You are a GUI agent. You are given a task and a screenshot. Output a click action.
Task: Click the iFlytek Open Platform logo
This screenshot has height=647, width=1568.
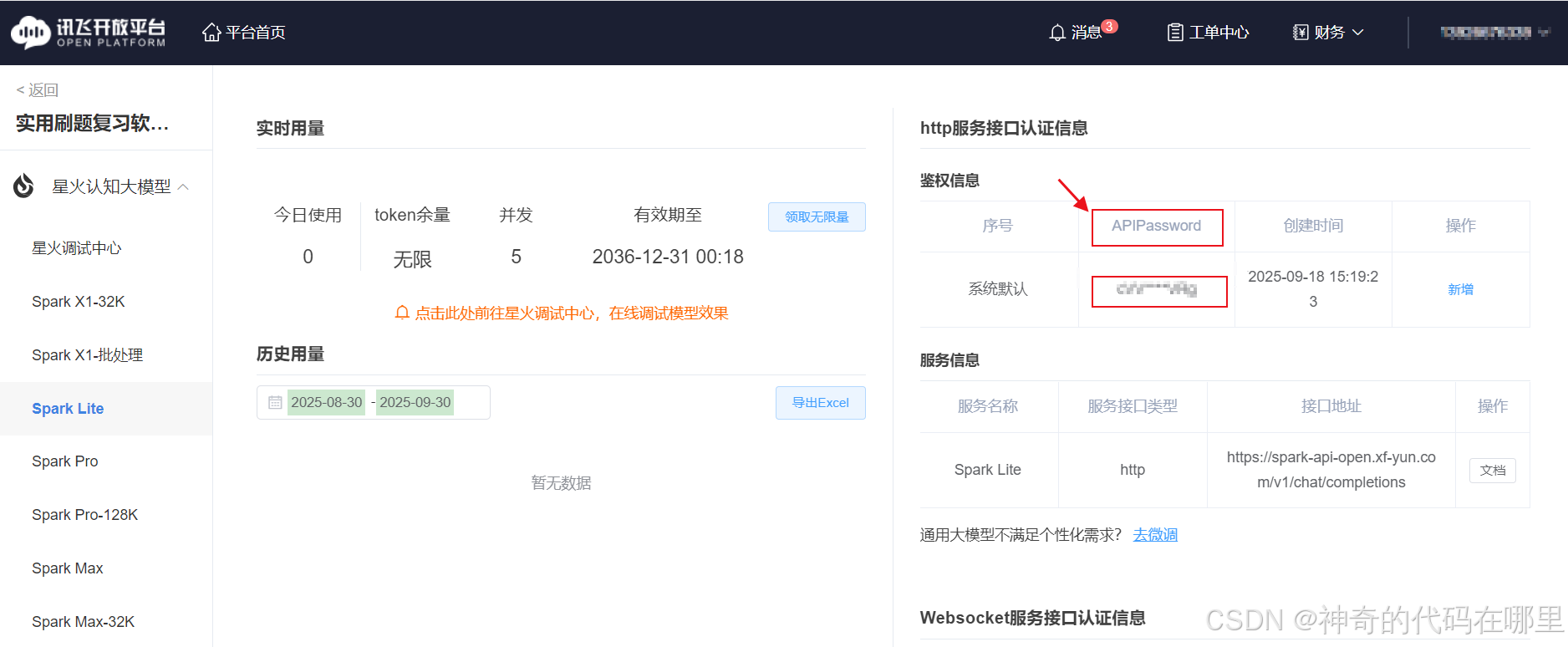pos(89,33)
